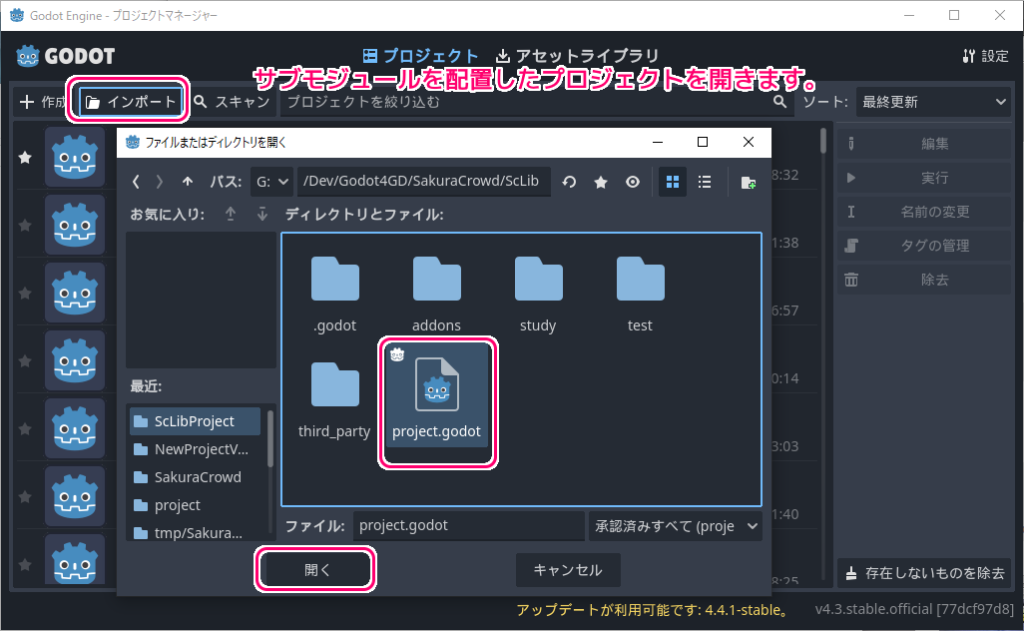The image size is (1024, 631).
Task: Choose SakuraCrowd in recent list
Action: pyautogui.click(x=195, y=477)
